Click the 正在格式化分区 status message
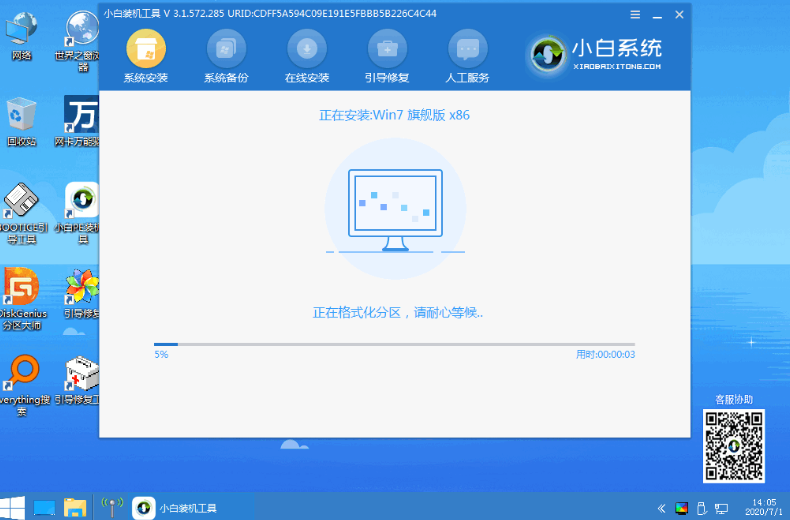The width and height of the screenshot is (790, 520). [398, 313]
